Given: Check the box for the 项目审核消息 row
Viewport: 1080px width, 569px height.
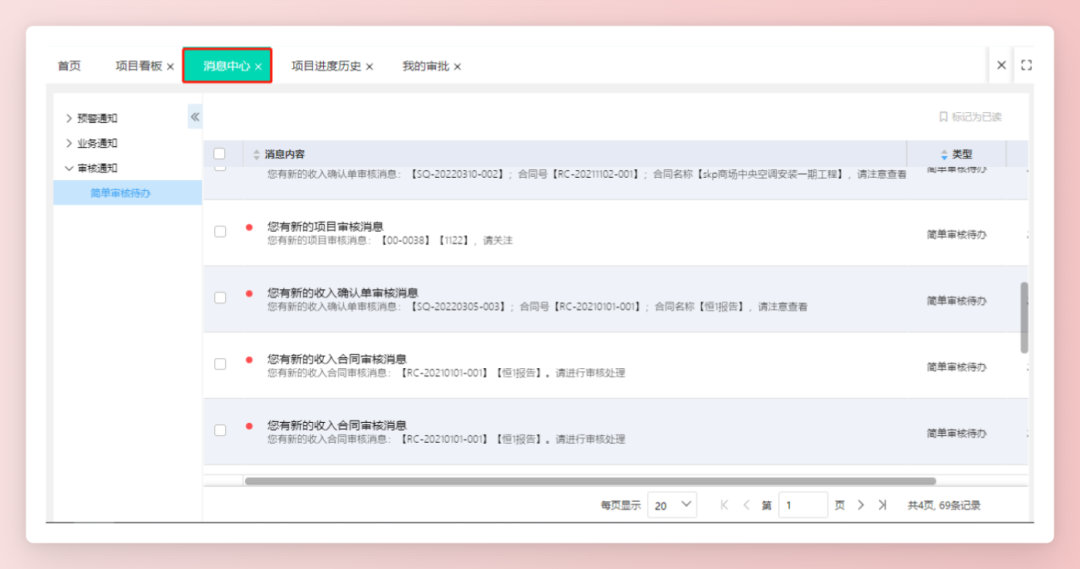Looking at the screenshot, I should tap(220, 232).
